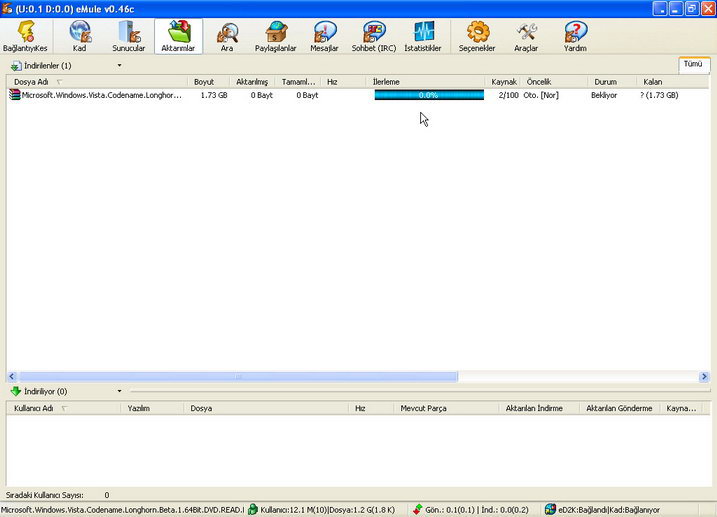The height and width of the screenshot is (517, 717).
Task: Click the Oto. [Nor] priority cell
Action: [x=541, y=95]
